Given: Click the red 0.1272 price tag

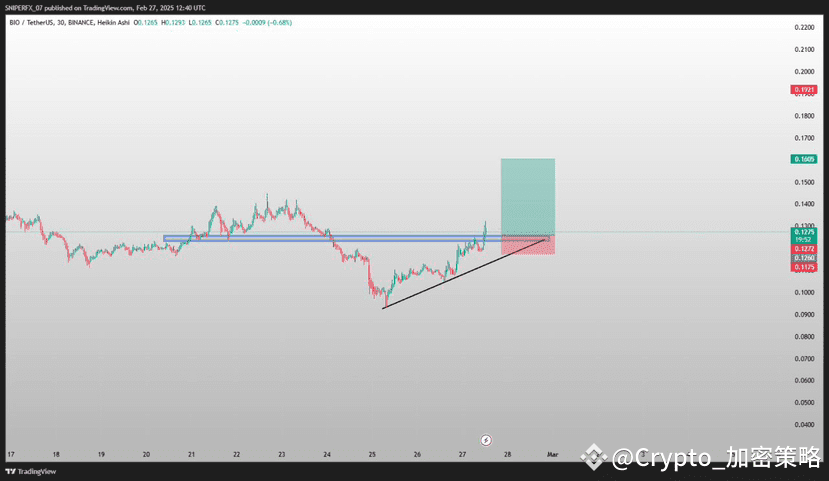Looking at the screenshot, I should click(804, 249).
